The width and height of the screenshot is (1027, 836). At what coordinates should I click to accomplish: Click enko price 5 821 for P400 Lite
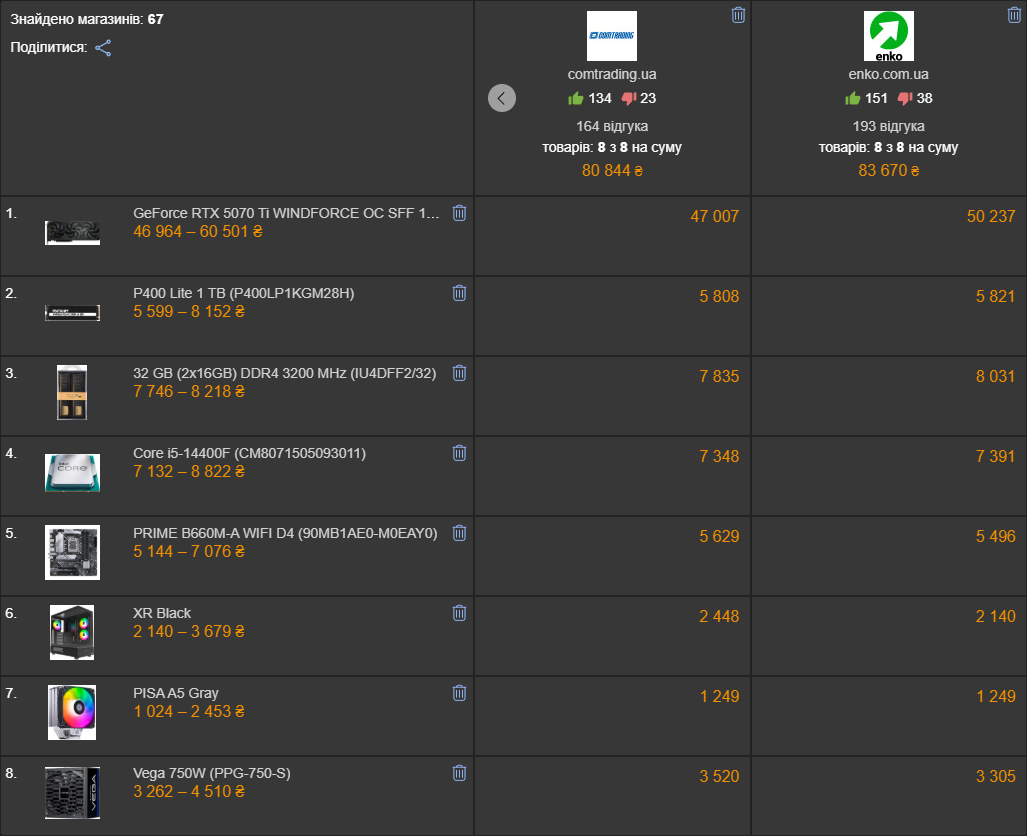[996, 296]
